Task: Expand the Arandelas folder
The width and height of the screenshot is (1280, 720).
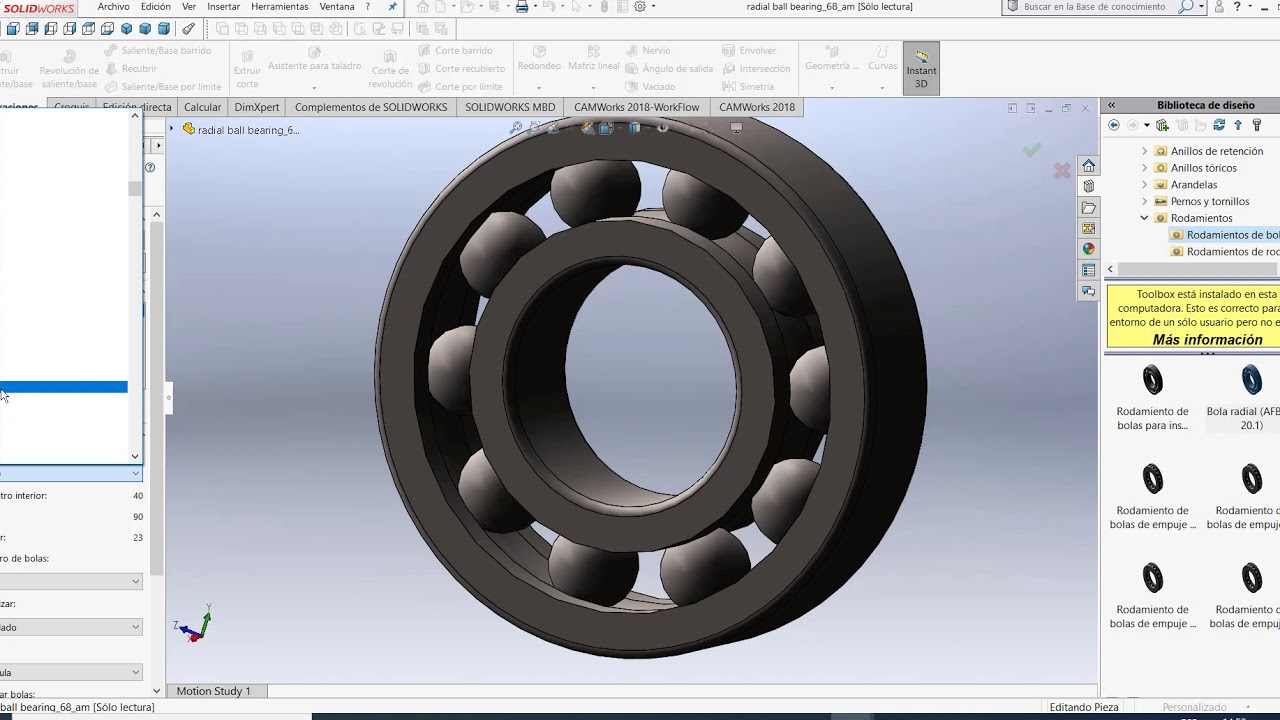Action: 1145,185
